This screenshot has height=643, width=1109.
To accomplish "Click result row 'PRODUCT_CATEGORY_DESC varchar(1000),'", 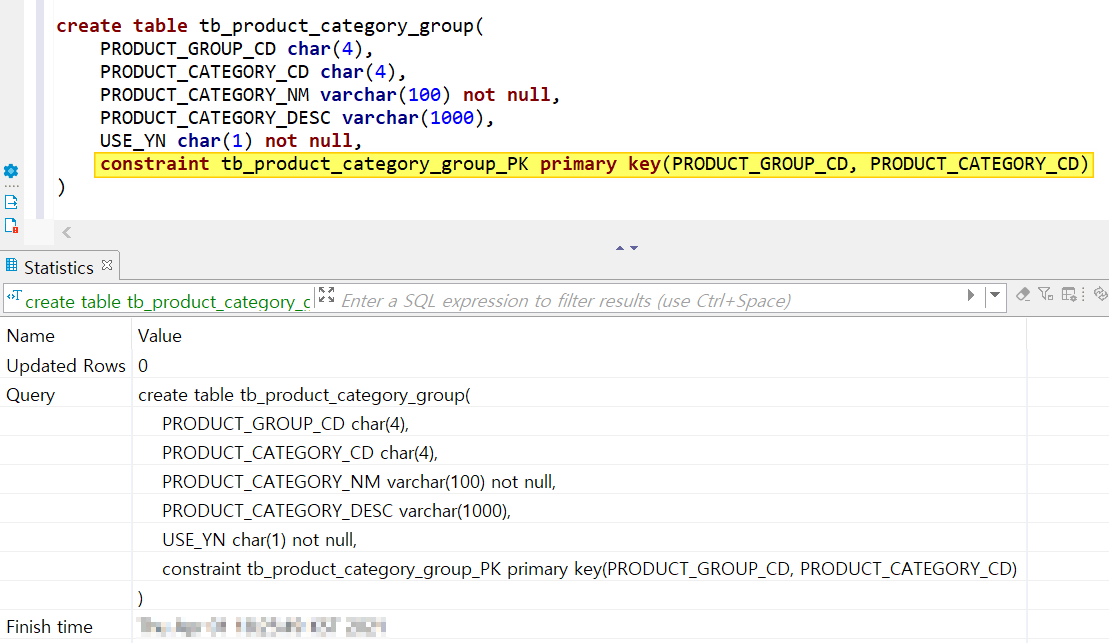I will (337, 511).
